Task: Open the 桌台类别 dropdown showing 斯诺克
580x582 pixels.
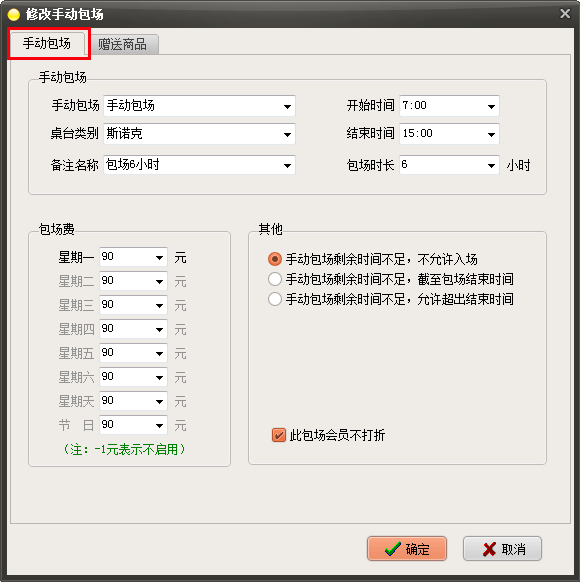Action: (199, 134)
